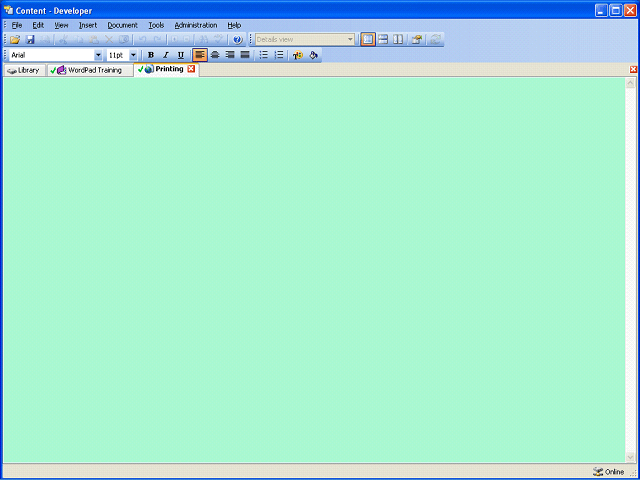640x480 pixels.
Task: Insert a bulleted list
Action: point(264,55)
